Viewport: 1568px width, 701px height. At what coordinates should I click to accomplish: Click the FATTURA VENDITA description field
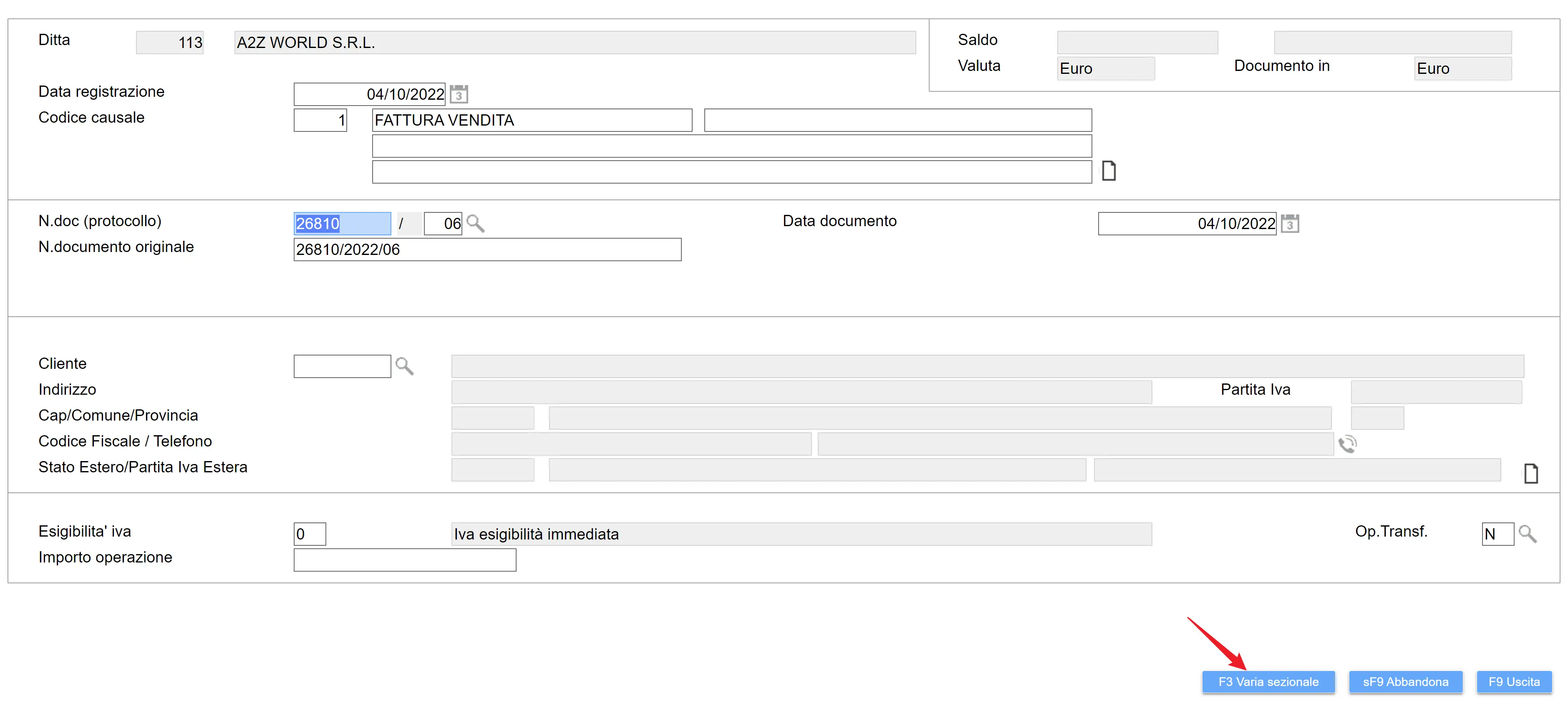click(532, 120)
